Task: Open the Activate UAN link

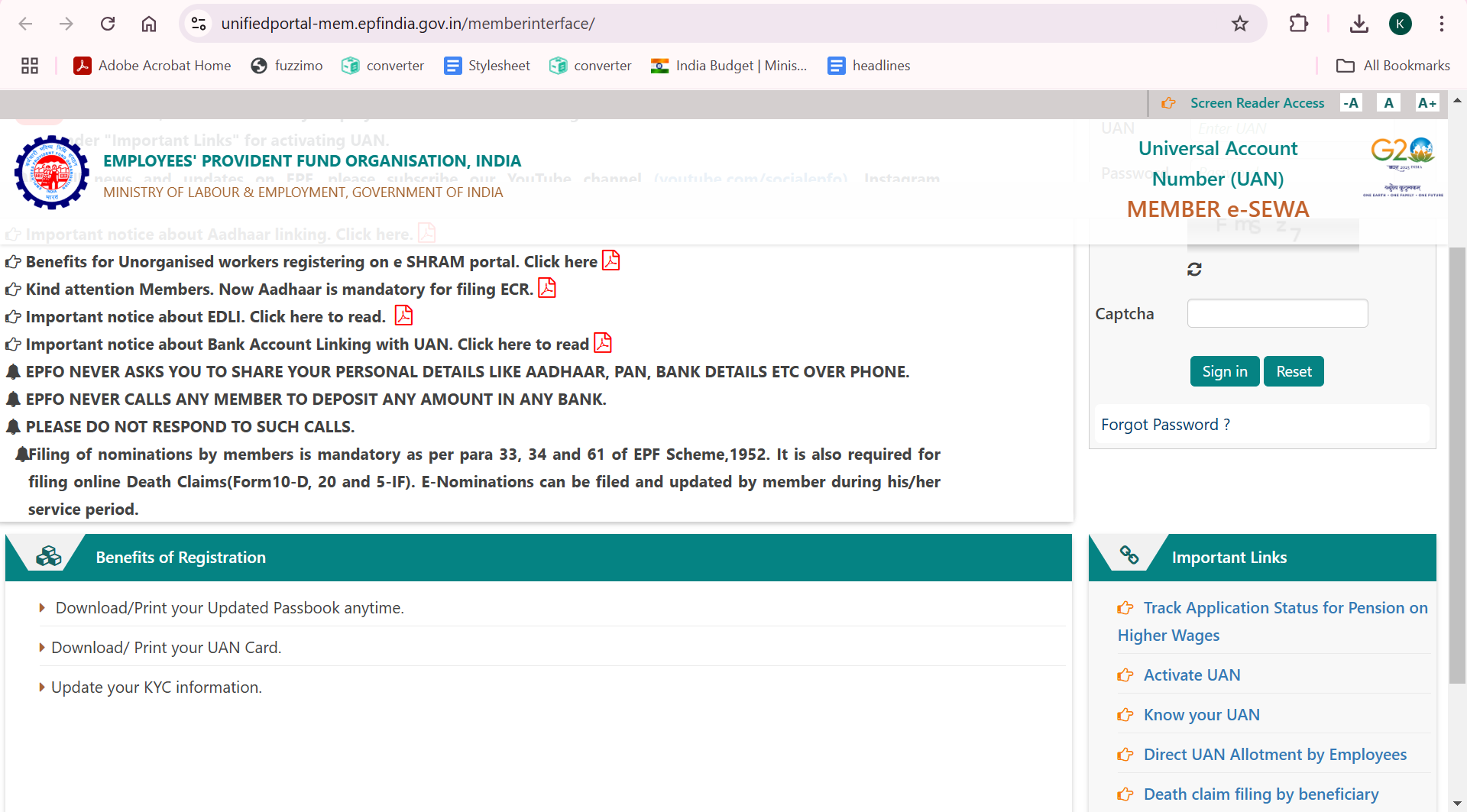Action: (x=1191, y=675)
